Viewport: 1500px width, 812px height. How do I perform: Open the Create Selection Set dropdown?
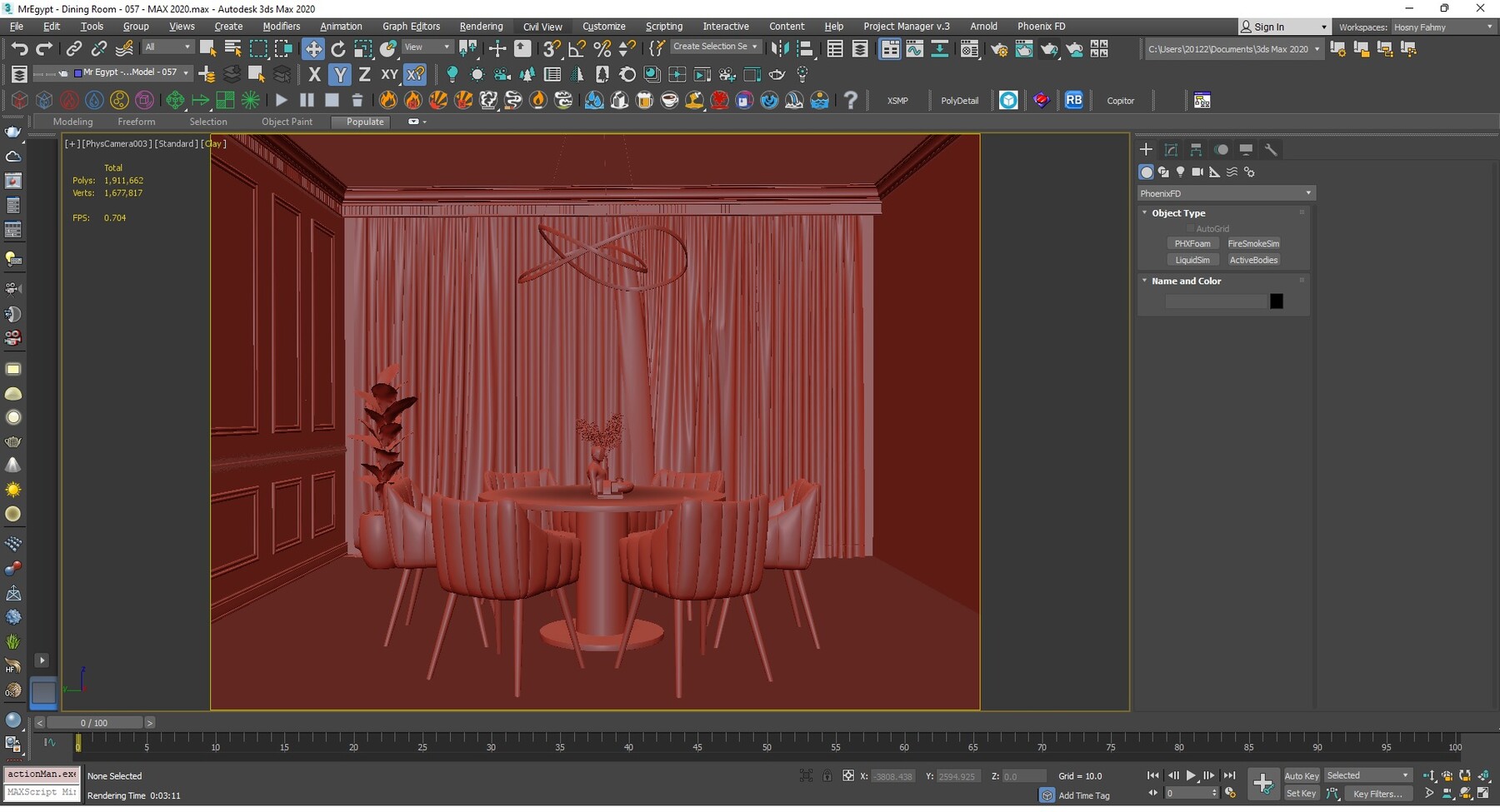point(753,47)
